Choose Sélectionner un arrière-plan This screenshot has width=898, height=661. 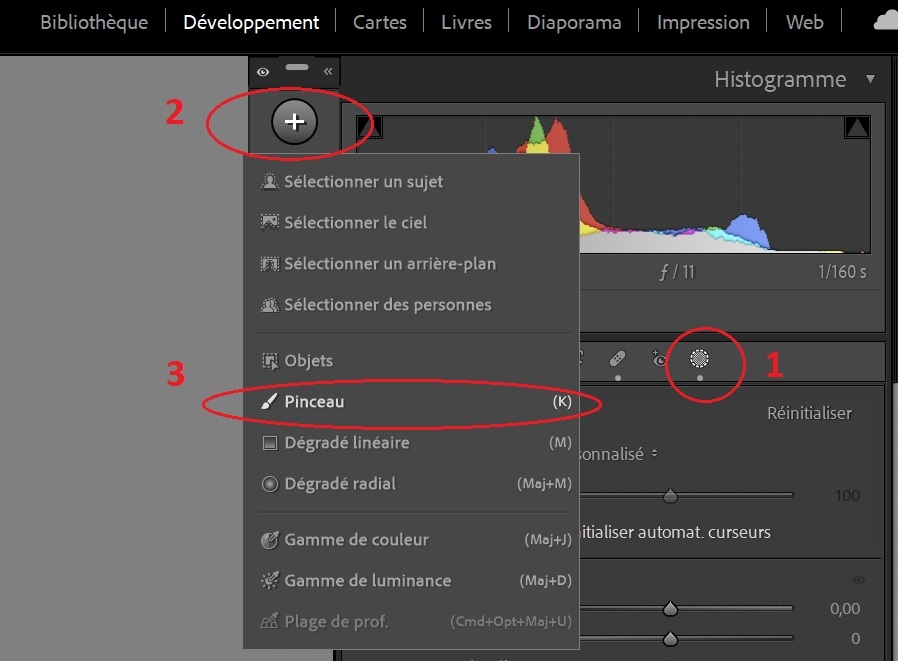point(411,263)
